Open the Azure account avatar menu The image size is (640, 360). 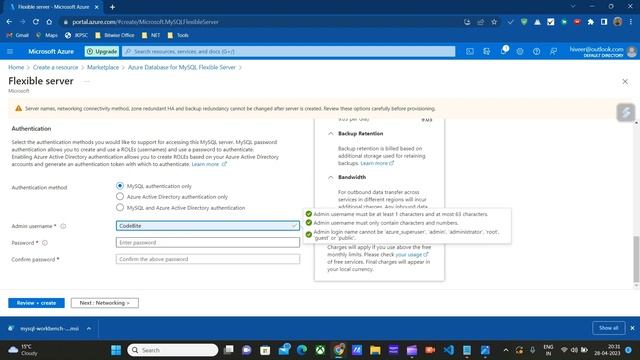(631, 51)
